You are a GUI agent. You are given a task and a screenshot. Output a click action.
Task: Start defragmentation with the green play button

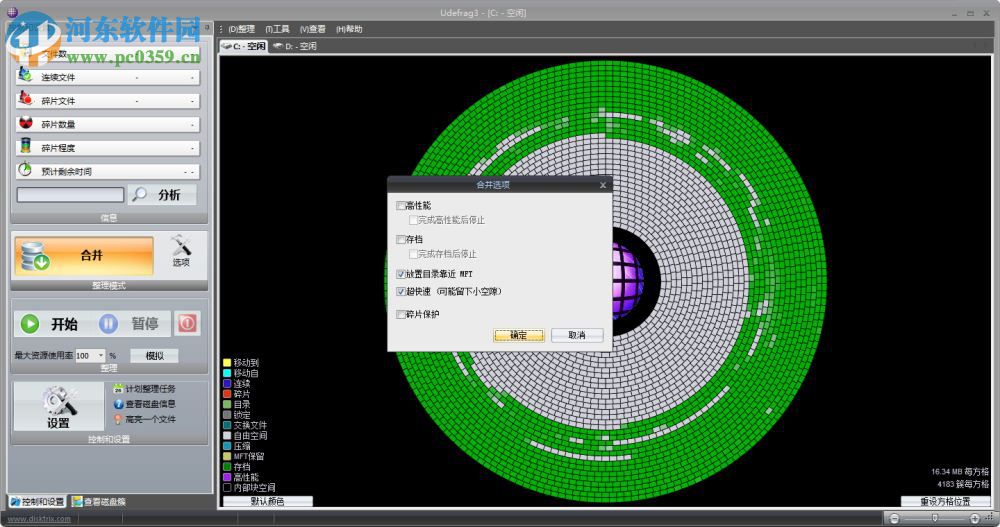[29, 324]
